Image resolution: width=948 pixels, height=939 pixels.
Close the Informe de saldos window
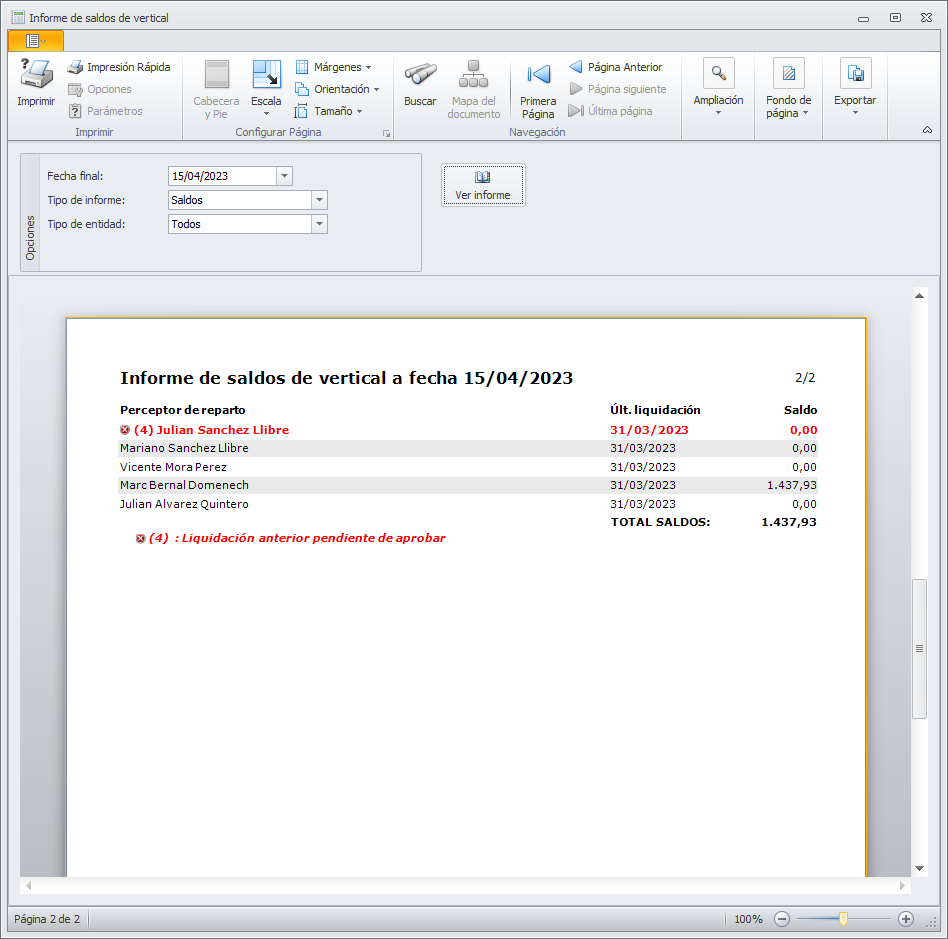[926, 18]
